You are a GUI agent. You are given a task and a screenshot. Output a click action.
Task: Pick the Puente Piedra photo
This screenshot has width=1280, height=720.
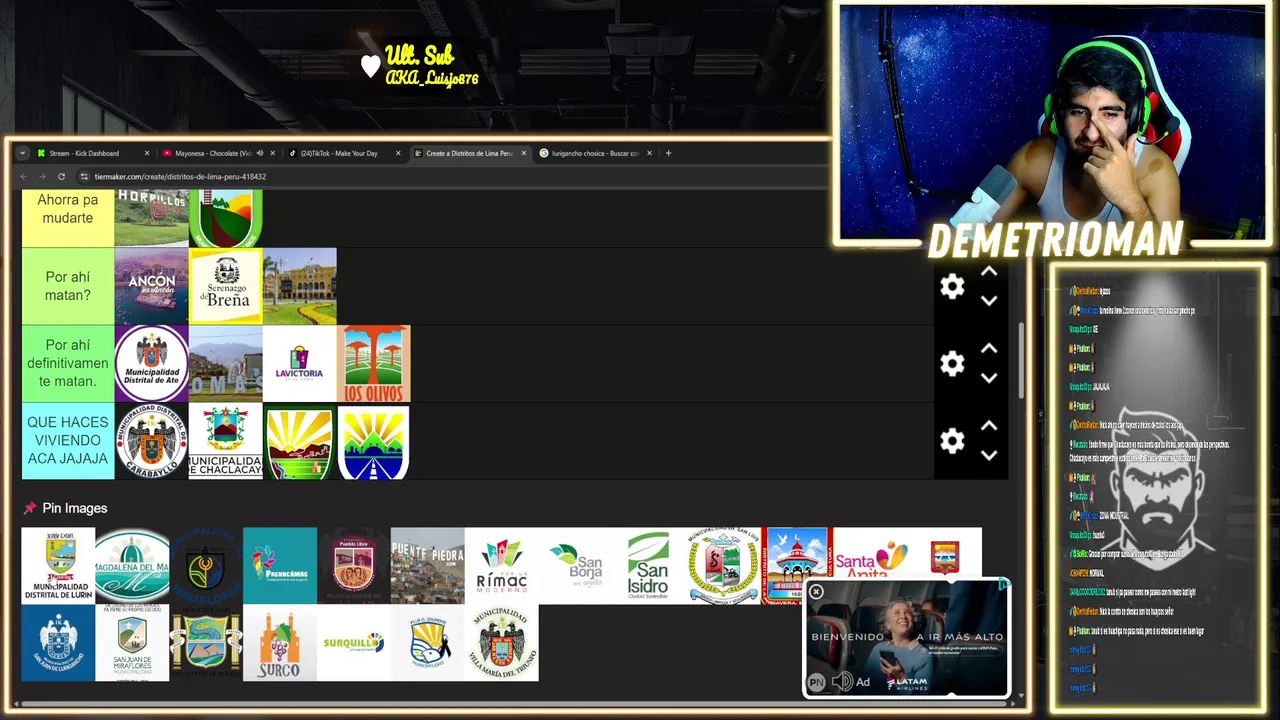(428, 565)
